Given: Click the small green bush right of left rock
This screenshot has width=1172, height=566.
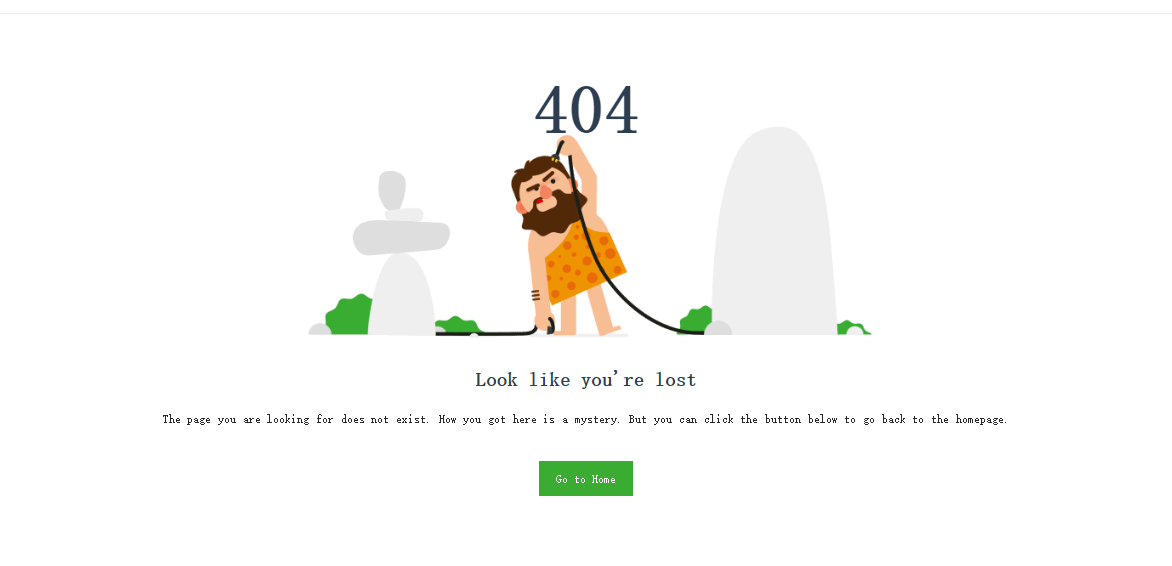Looking at the screenshot, I should [x=457, y=325].
